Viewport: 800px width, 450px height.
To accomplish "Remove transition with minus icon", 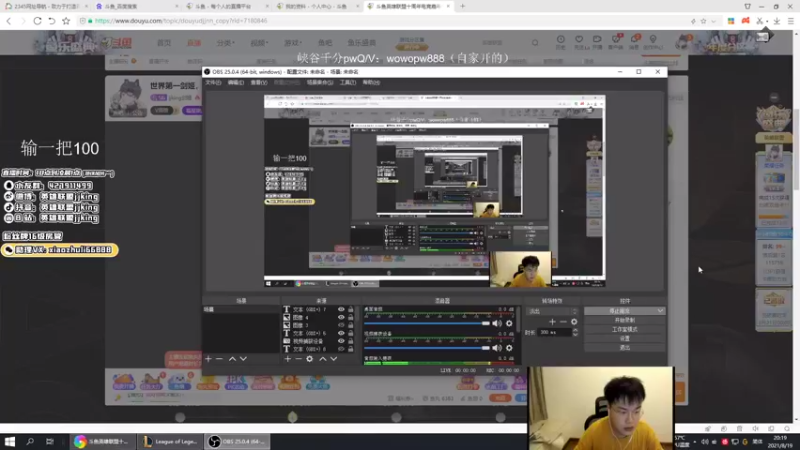I will [563, 321].
